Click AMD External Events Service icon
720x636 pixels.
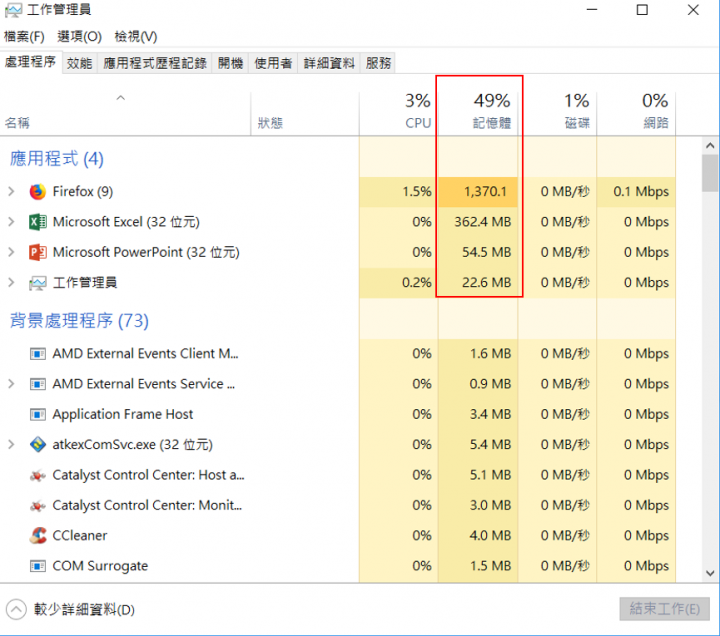[x=38, y=384]
